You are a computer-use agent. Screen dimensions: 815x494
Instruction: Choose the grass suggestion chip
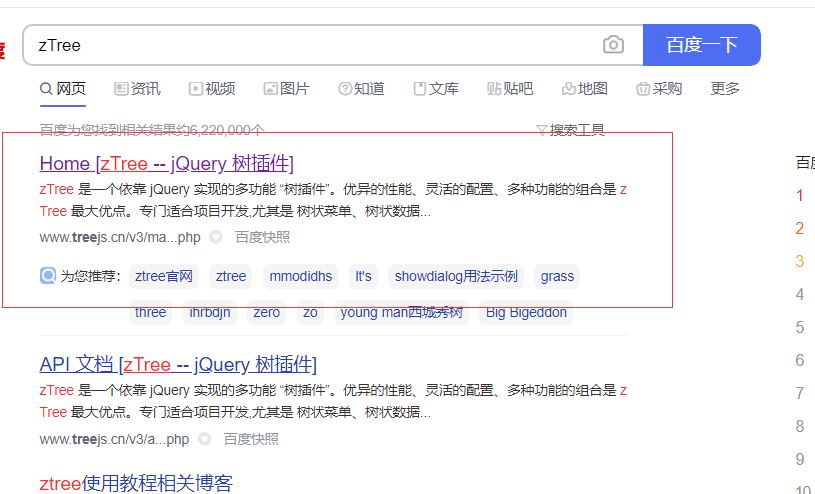[x=557, y=276]
